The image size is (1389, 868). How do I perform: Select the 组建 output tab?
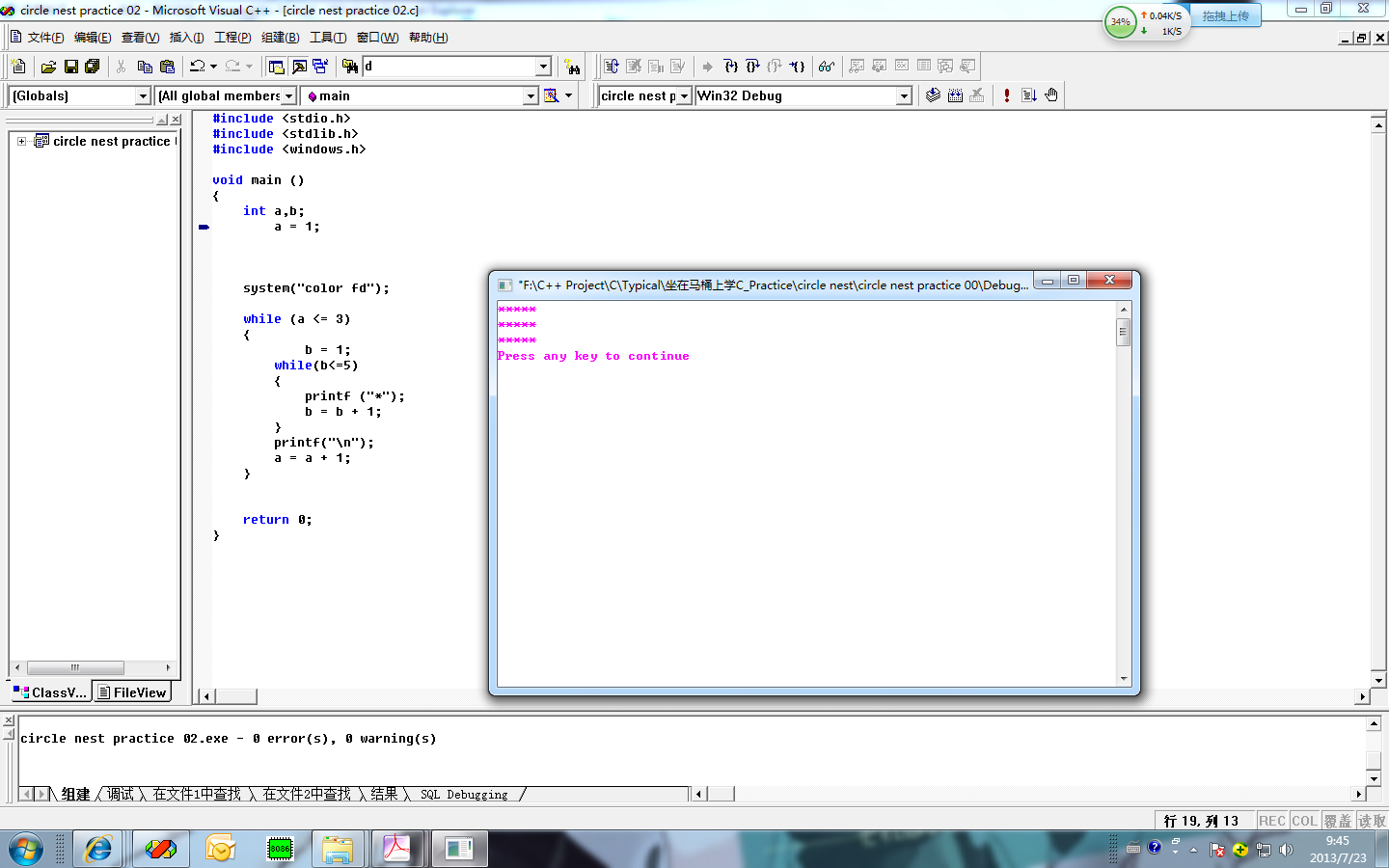click(75, 795)
